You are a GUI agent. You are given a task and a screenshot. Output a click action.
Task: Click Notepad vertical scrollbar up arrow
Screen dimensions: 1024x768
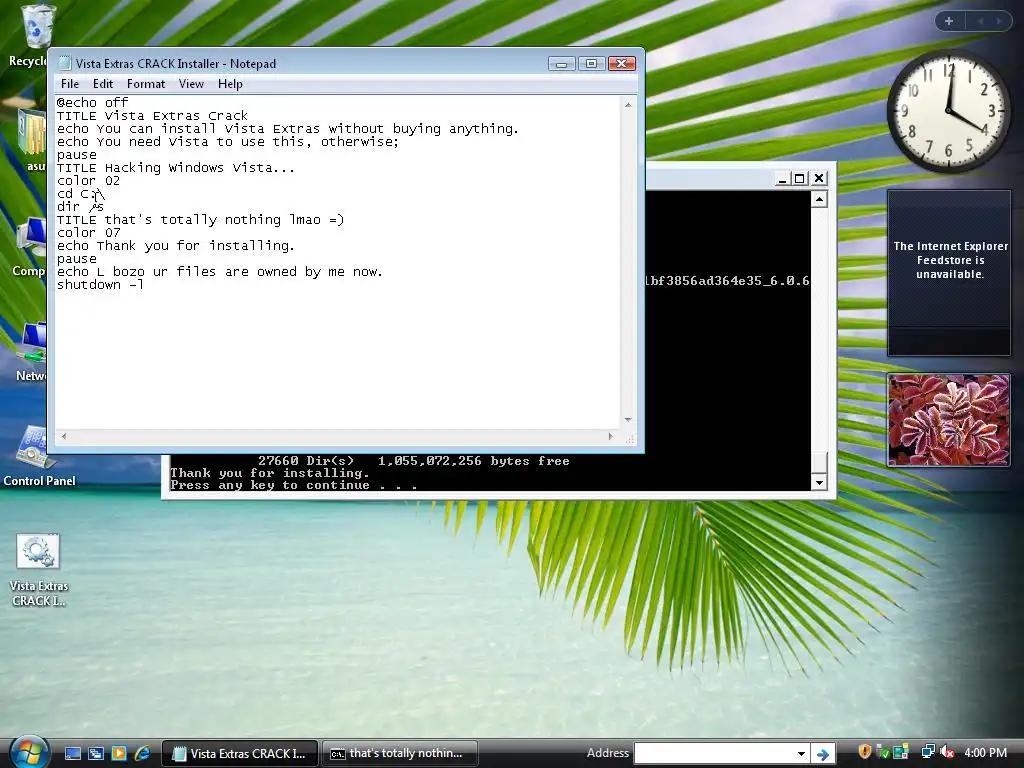(x=628, y=104)
